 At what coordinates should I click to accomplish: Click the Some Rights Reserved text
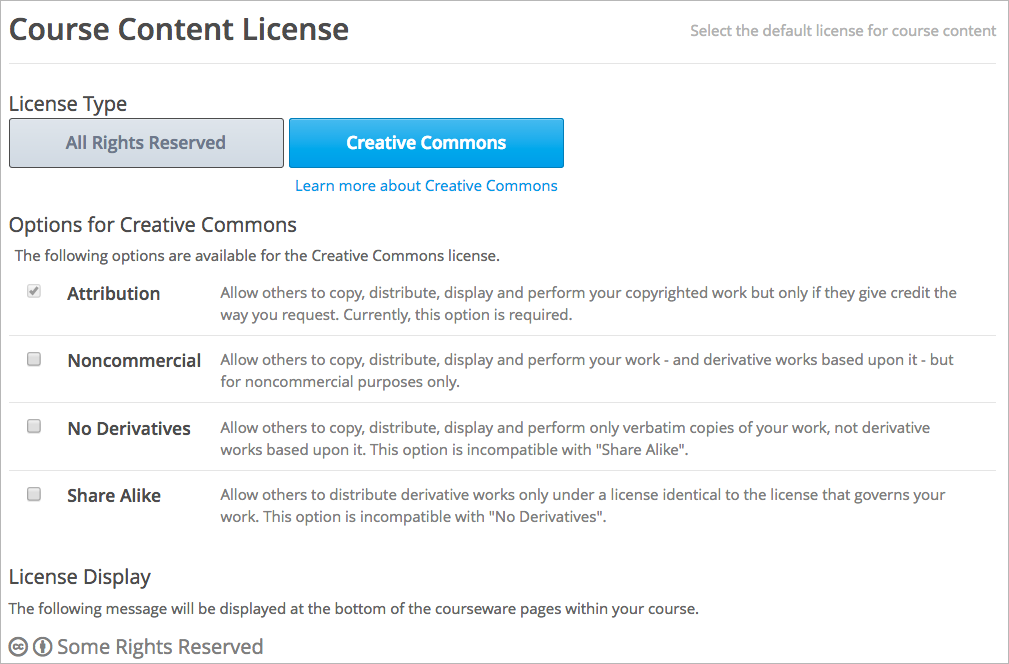point(160,647)
